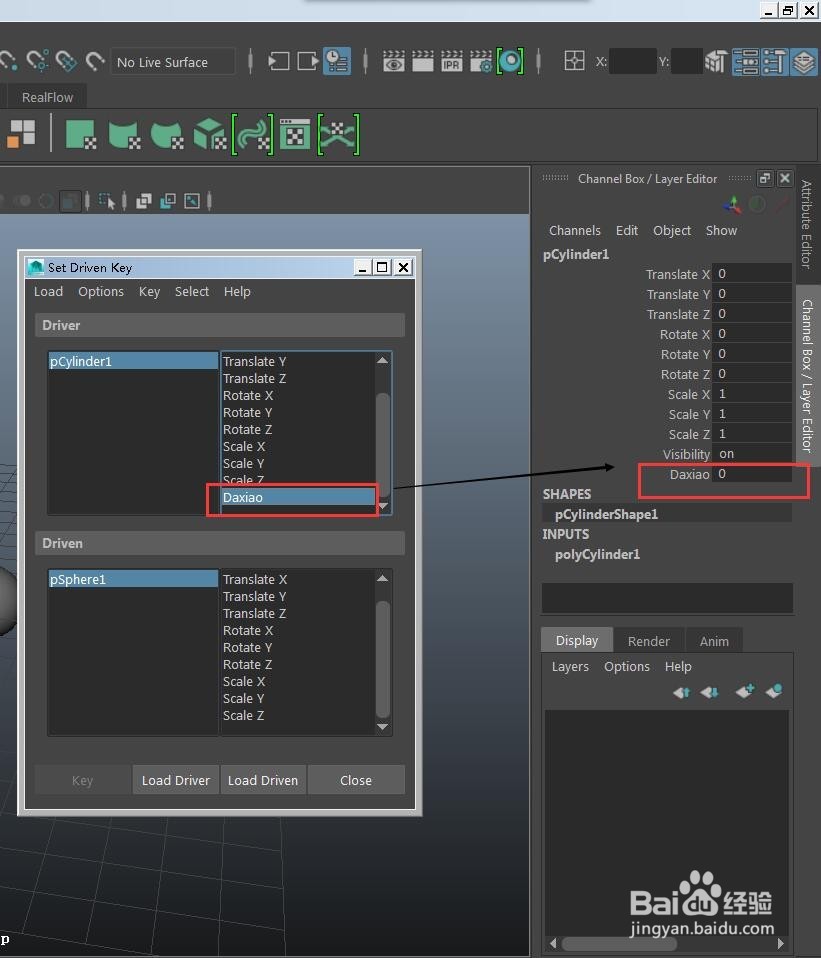Screen dimensions: 821x958
Task: Open the Object menu in Channel Box
Action: pyautogui.click(x=672, y=230)
